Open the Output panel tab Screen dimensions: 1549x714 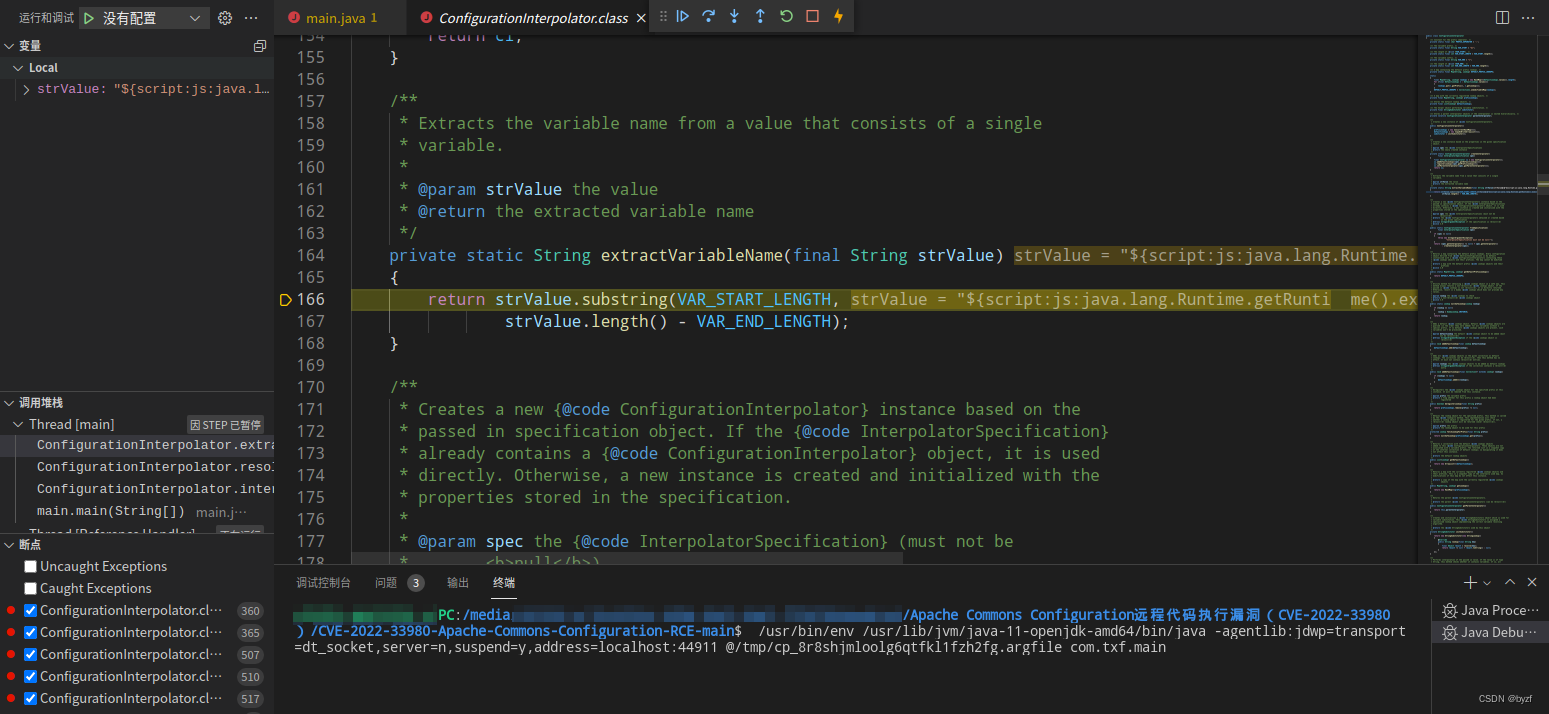click(x=458, y=582)
